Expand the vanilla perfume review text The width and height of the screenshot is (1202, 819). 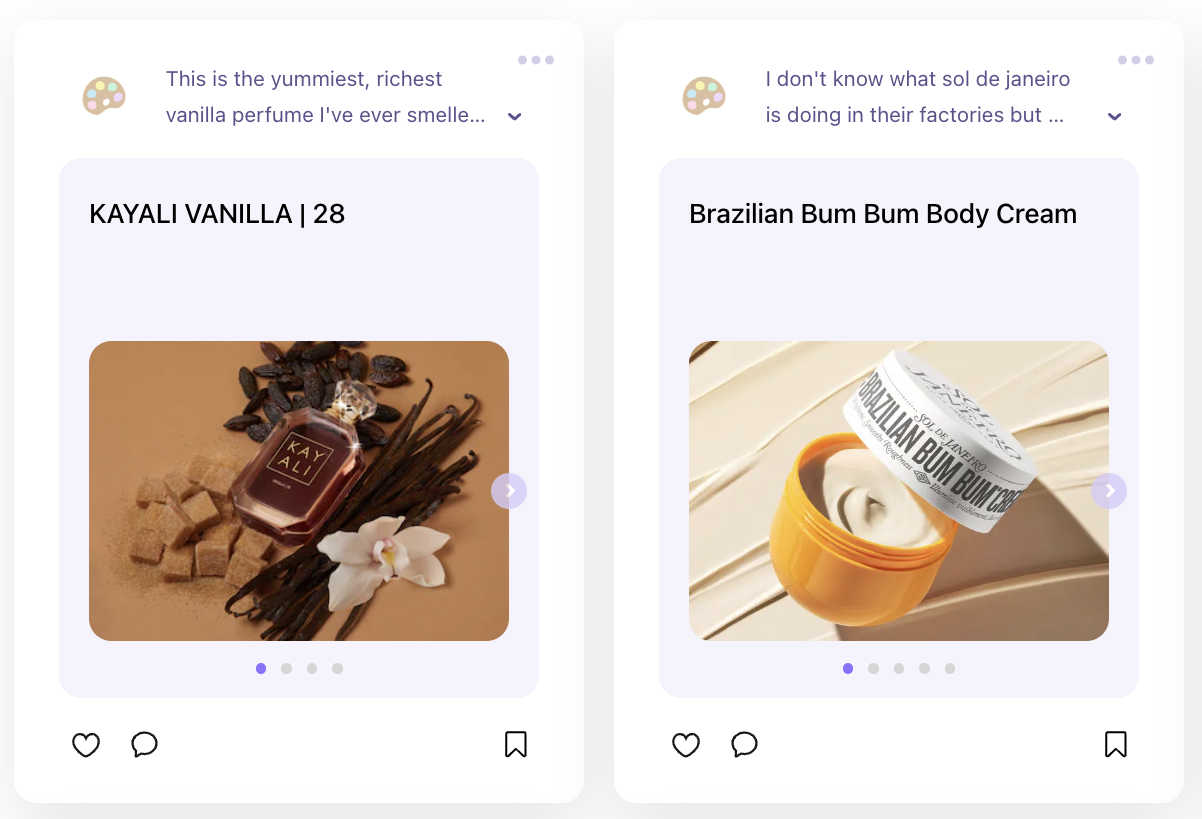(x=515, y=116)
